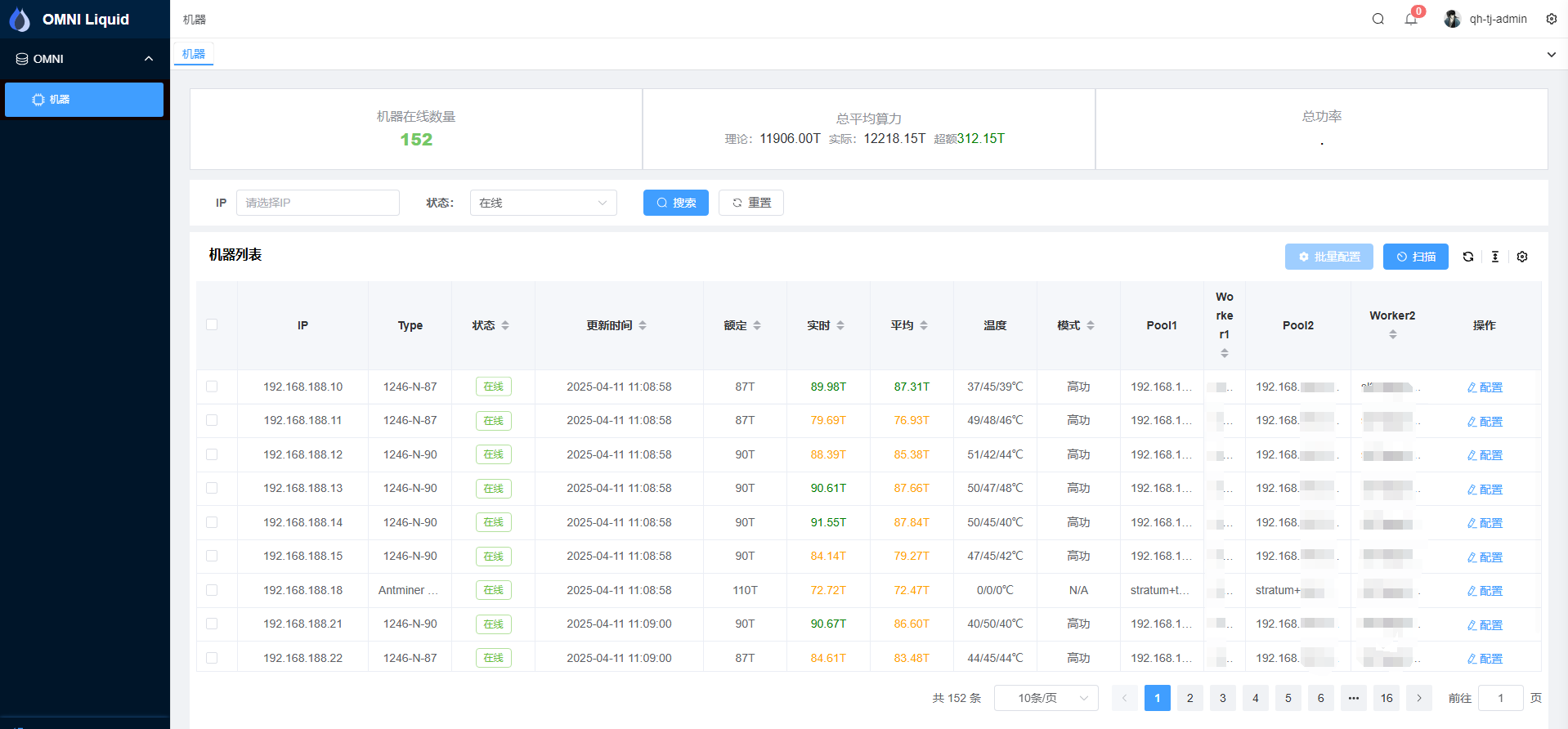Select 机器 in the sidebar
The width and height of the screenshot is (1568, 729).
click(x=84, y=100)
